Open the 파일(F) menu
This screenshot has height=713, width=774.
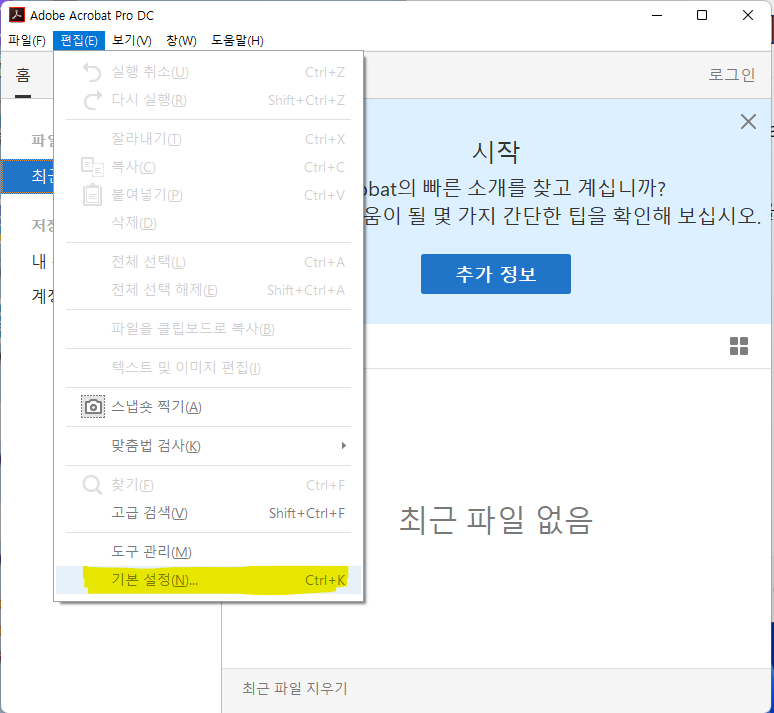tap(27, 40)
